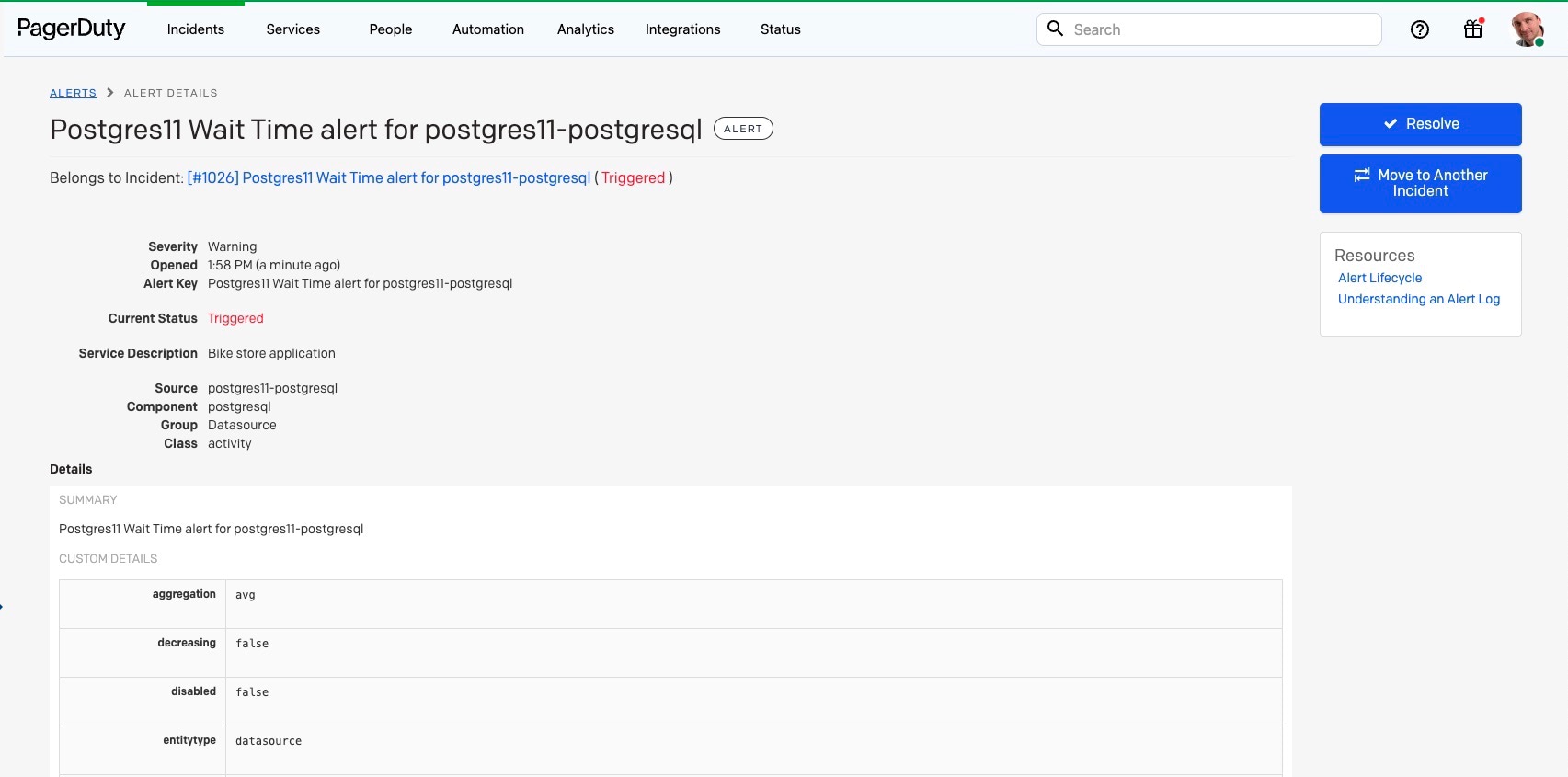The width and height of the screenshot is (1568, 777).
Task: Click the 'postgresql' component value
Action: pos(239,406)
